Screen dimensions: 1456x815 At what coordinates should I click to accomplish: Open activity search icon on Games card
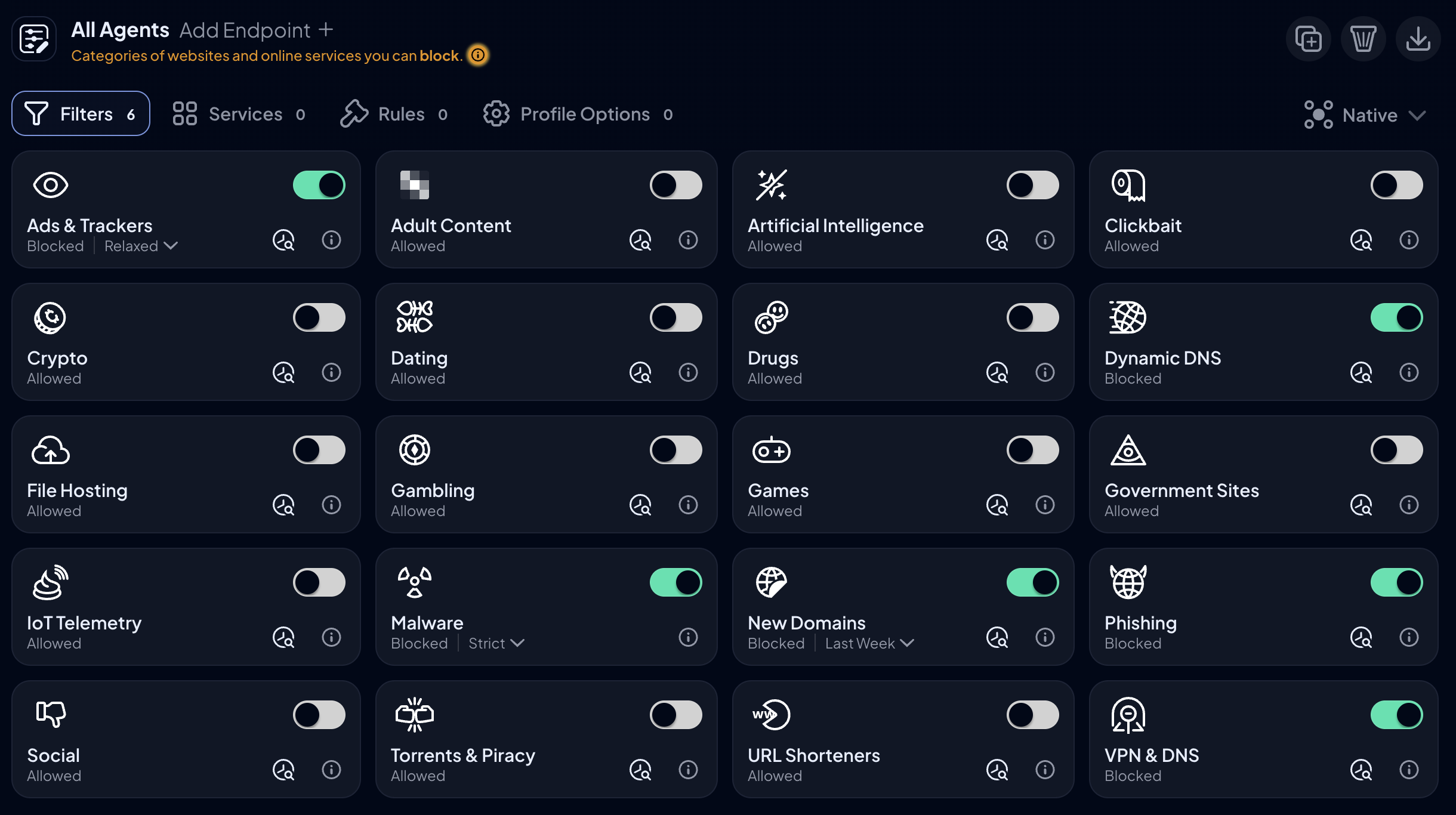[997, 505]
